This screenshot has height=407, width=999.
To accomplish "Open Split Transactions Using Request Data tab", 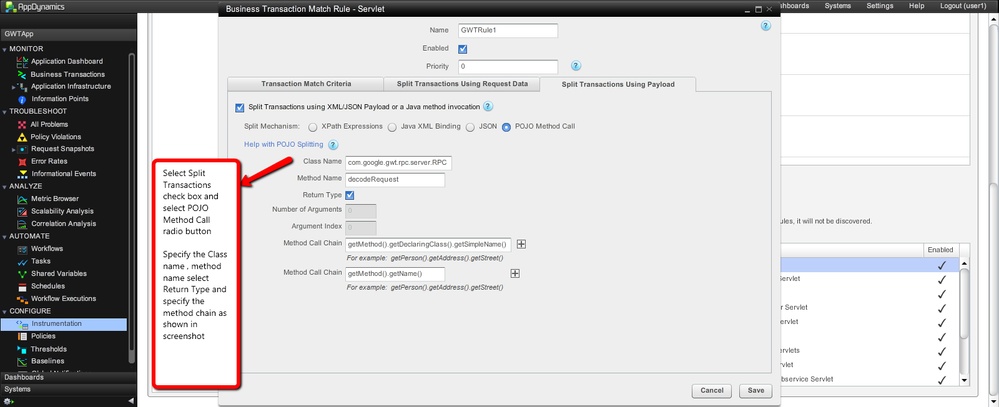I will [x=463, y=83].
